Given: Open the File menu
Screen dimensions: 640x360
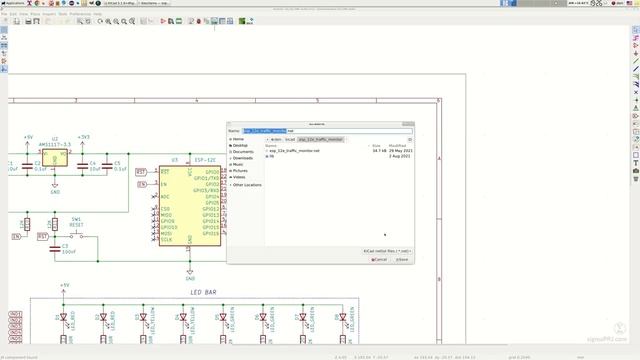Looking at the screenshot, I should click(x=4, y=14).
